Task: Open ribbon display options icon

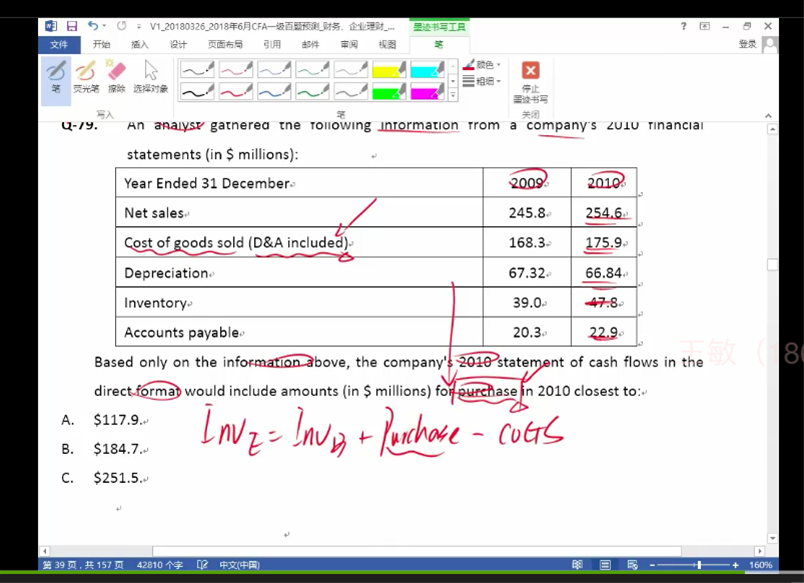Action: point(705,26)
